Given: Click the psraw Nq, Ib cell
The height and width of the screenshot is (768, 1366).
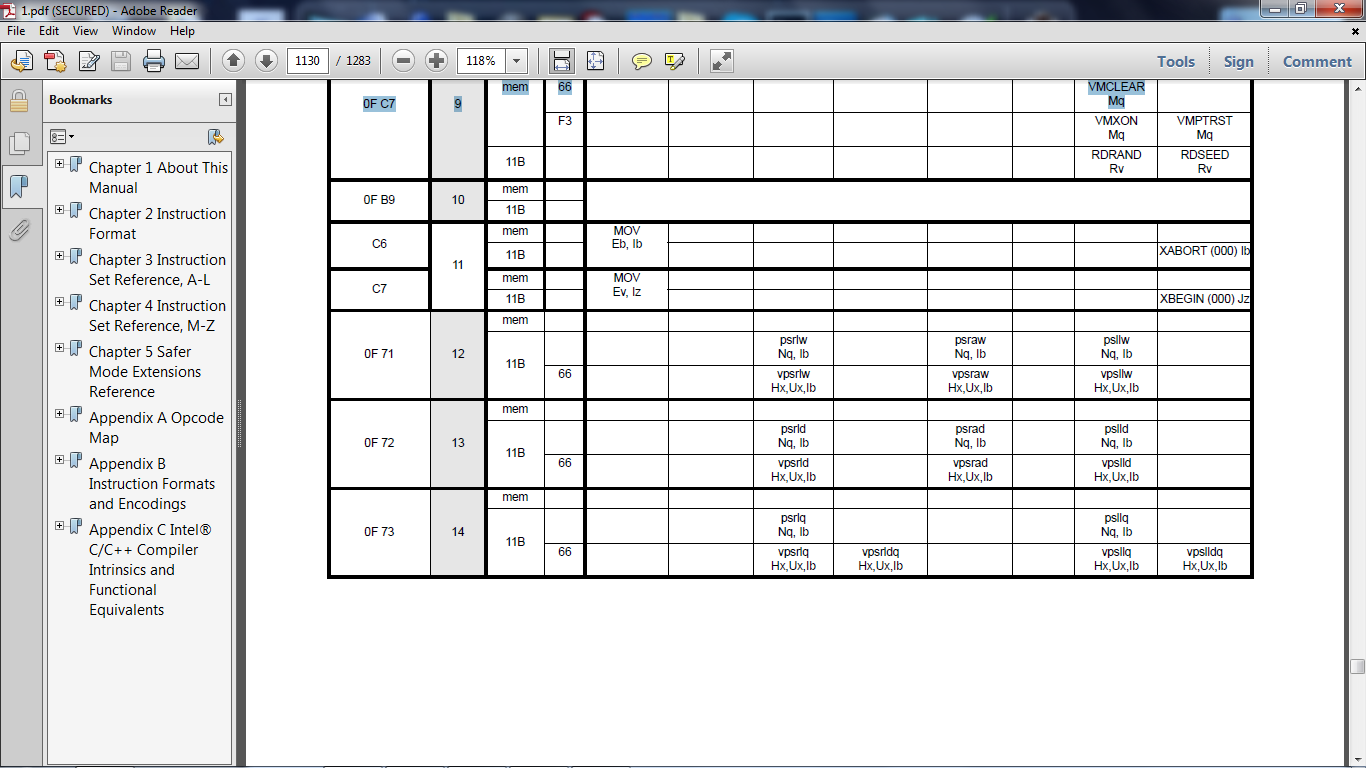Looking at the screenshot, I should [970, 347].
